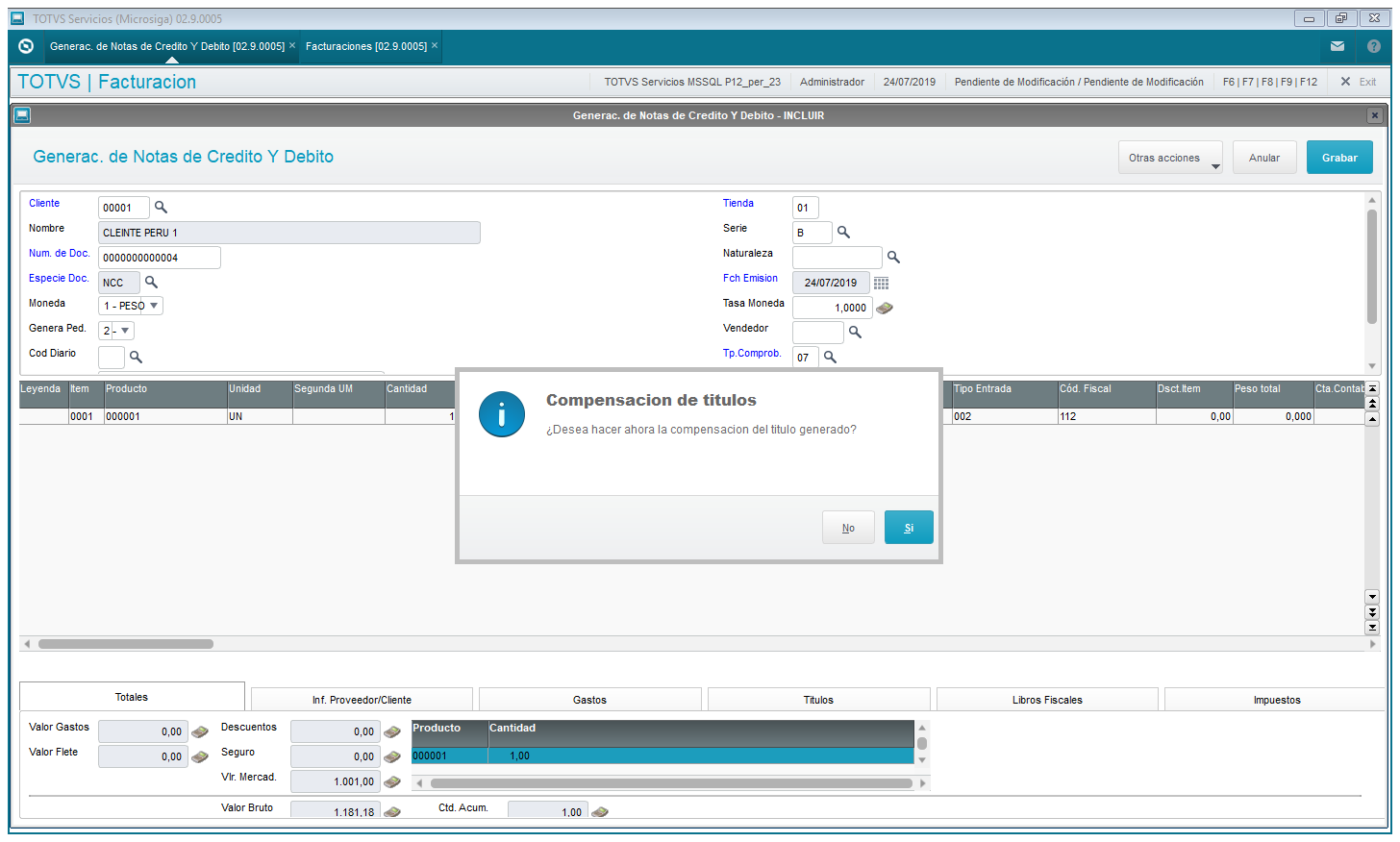
Task: Close Generac. de Notas tab
Action: point(292,45)
